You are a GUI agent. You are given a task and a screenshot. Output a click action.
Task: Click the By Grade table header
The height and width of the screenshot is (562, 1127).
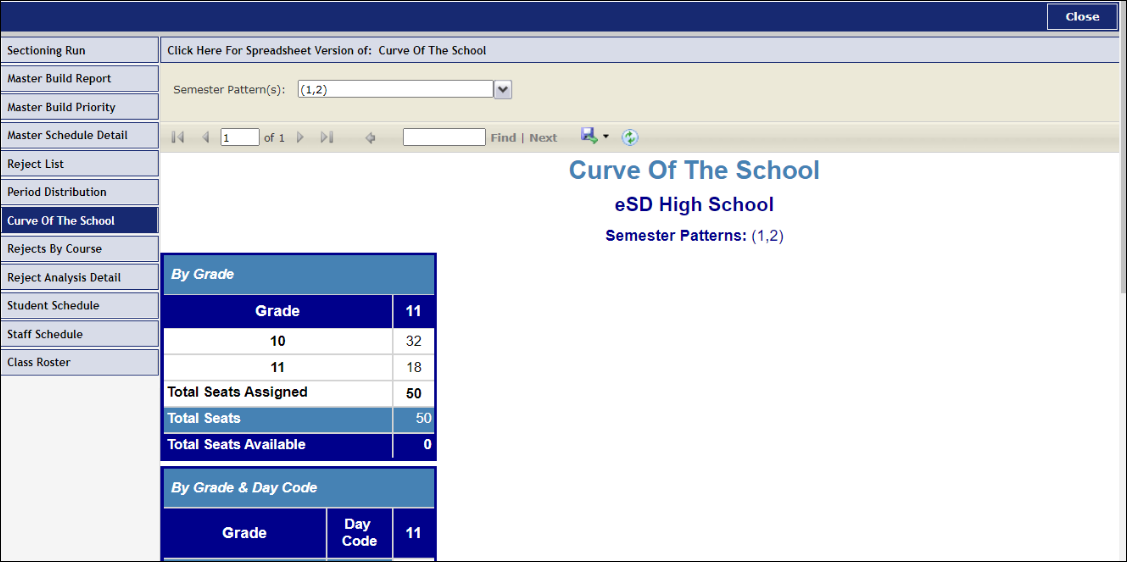pos(298,275)
